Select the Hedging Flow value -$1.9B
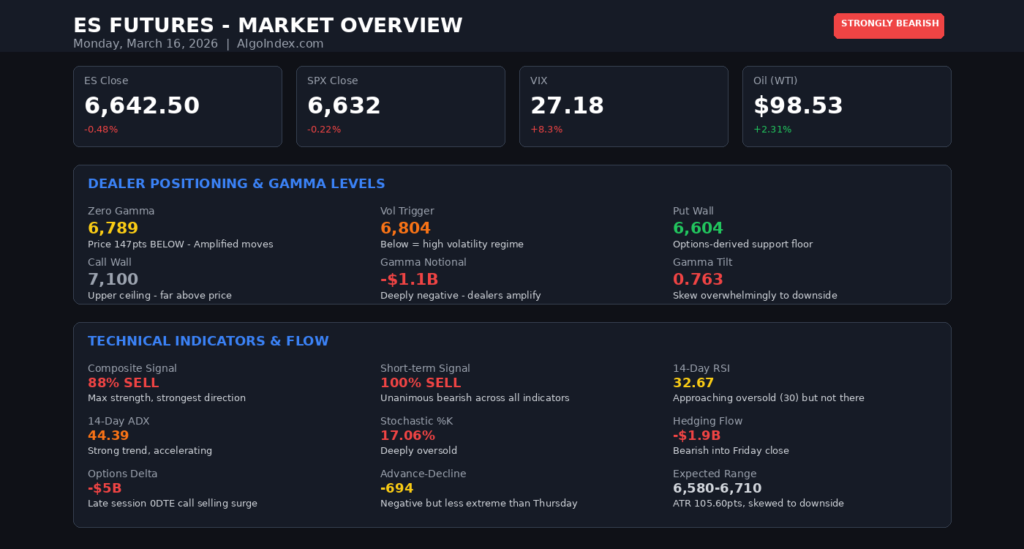This screenshot has width=1024, height=549. pyautogui.click(x=697, y=435)
